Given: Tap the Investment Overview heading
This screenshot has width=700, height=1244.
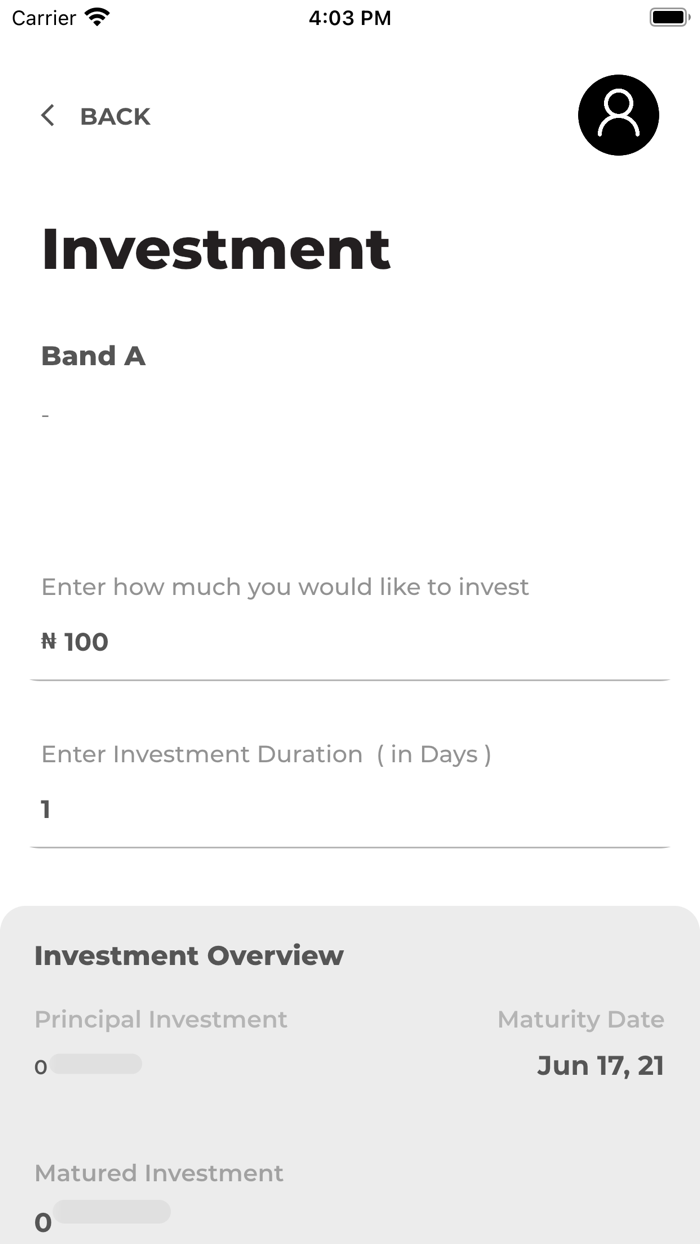Looking at the screenshot, I should click(189, 956).
